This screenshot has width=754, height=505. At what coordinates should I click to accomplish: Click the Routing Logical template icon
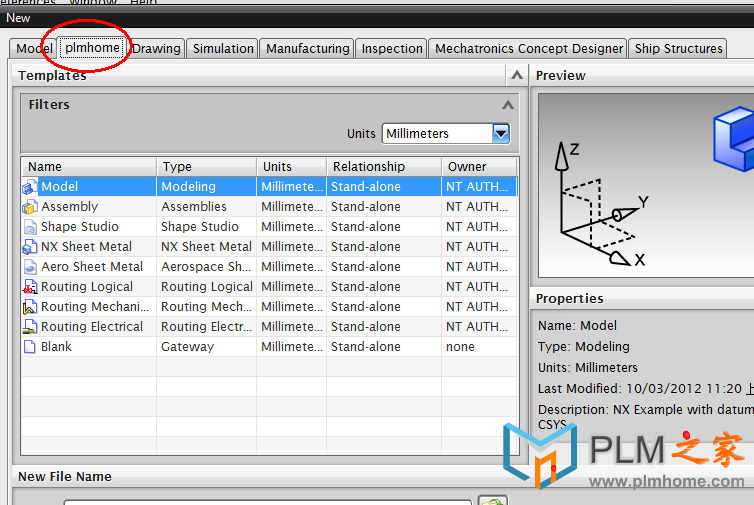tap(30, 287)
